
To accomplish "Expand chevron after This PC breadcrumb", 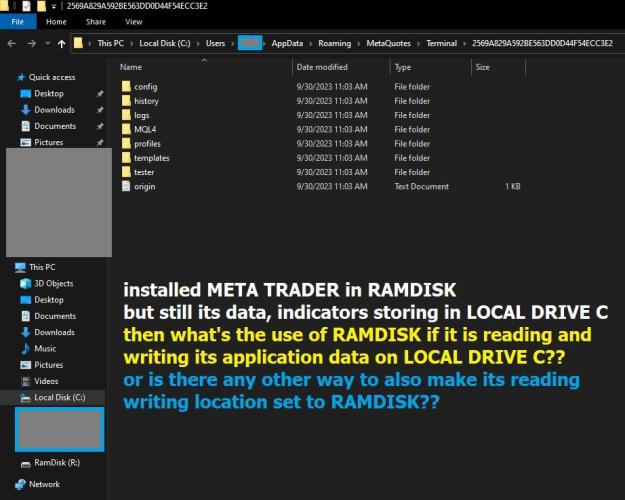I will [x=132, y=43].
